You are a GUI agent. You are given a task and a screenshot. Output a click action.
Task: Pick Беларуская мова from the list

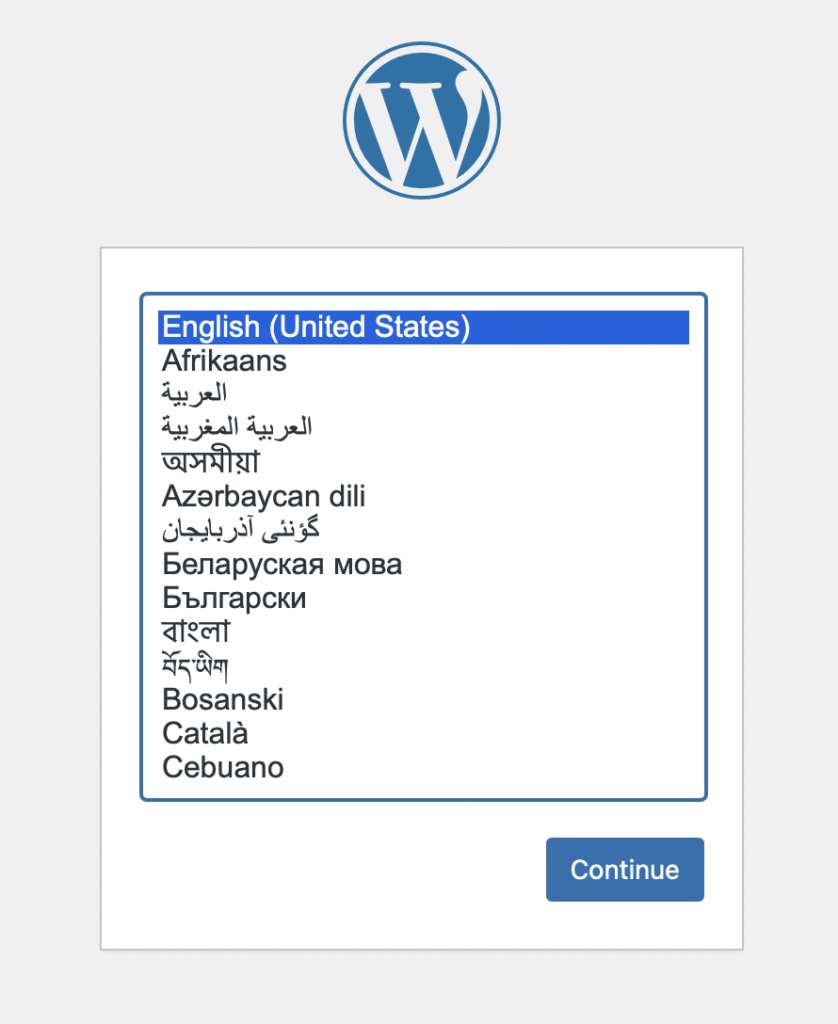[423, 565]
